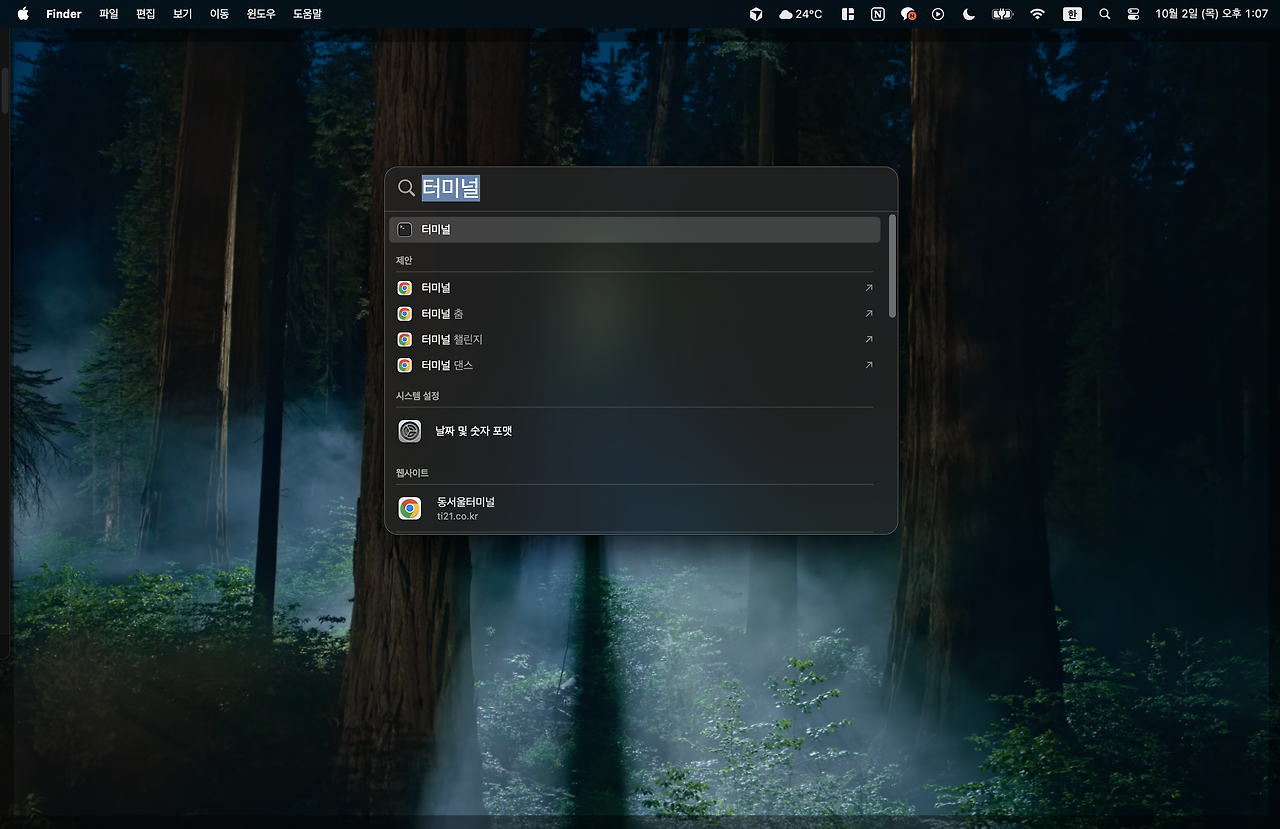
Task: Click the circled play icon in menu bar
Action: point(938,14)
